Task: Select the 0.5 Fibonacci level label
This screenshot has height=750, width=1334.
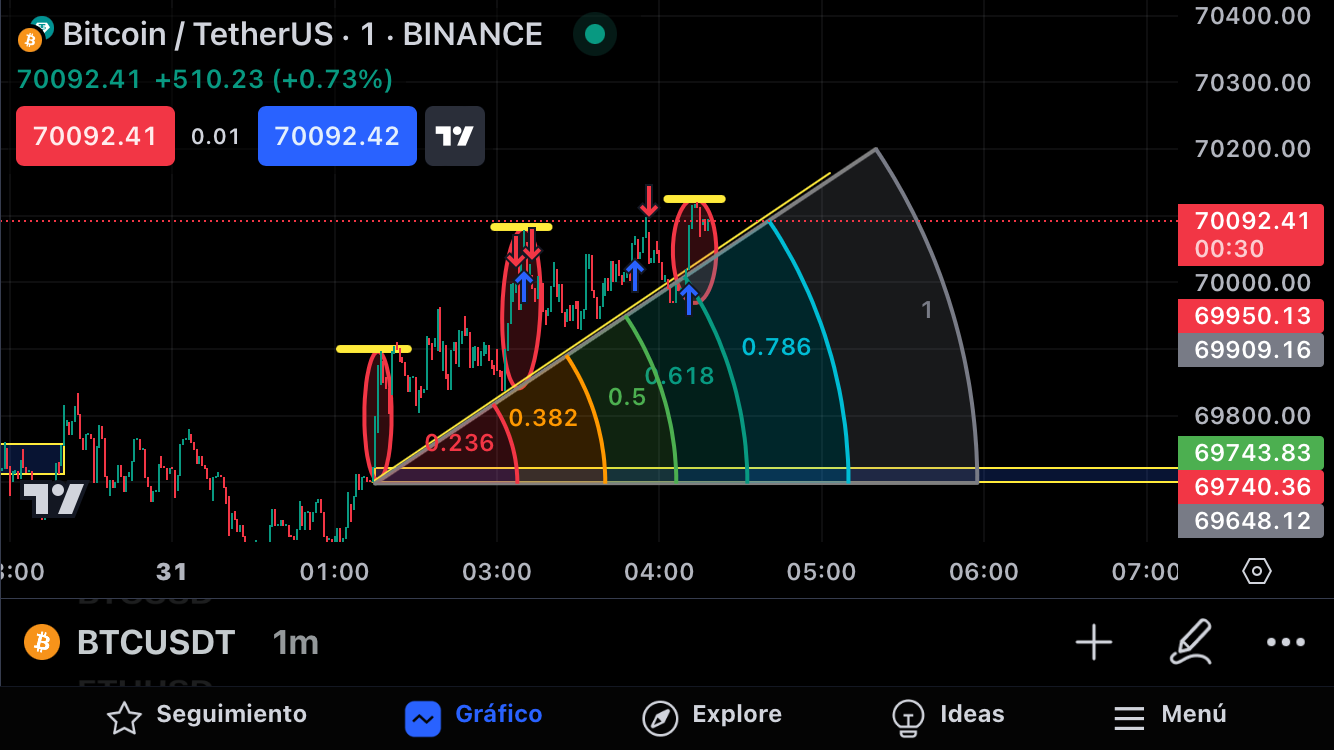Action: pyautogui.click(x=627, y=397)
